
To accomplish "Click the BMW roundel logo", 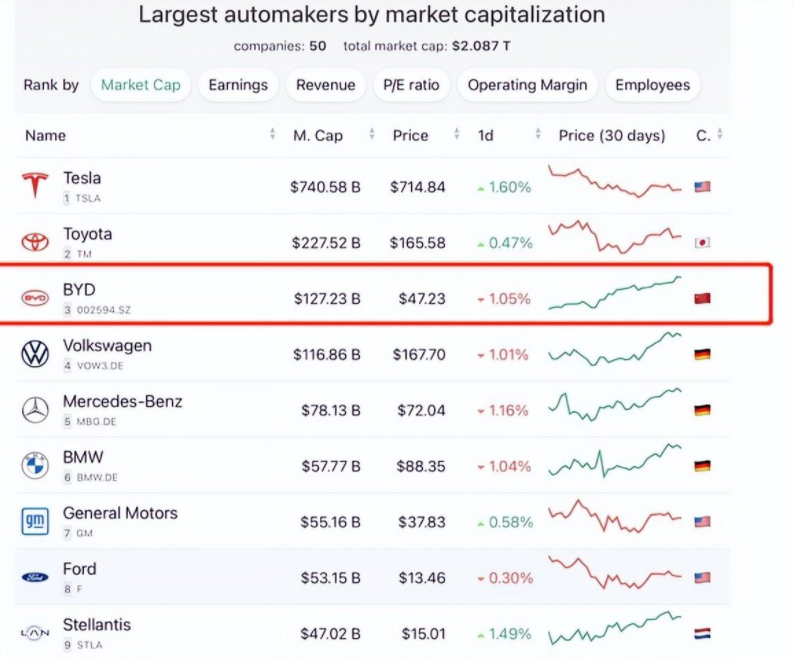I will click(35, 465).
